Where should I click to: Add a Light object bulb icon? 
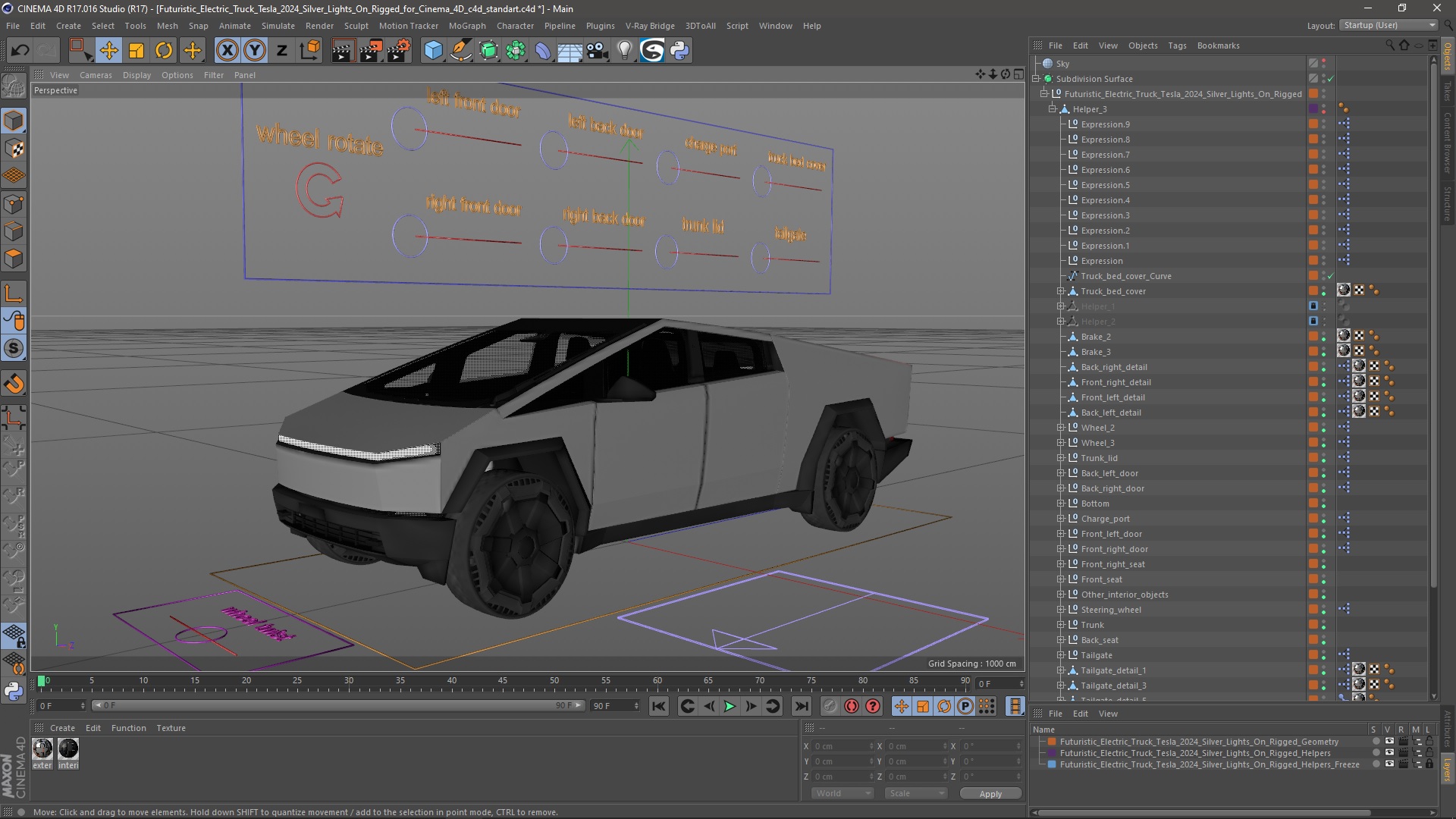pyautogui.click(x=624, y=51)
